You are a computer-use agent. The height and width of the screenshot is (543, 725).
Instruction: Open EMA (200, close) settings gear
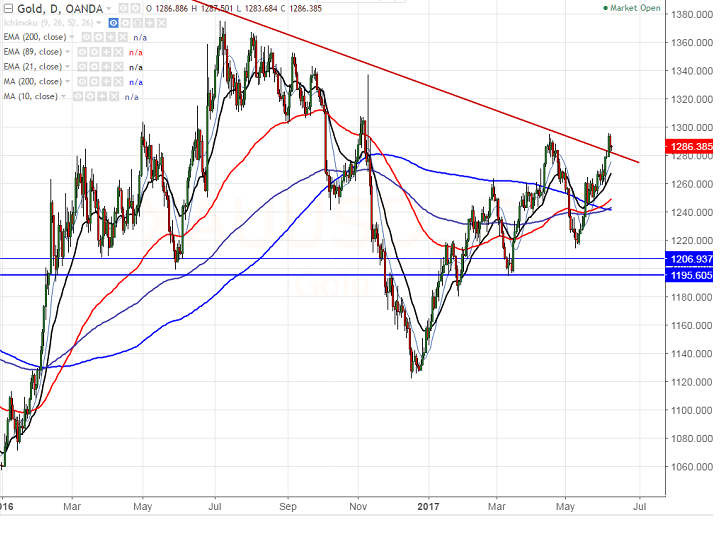point(98,37)
